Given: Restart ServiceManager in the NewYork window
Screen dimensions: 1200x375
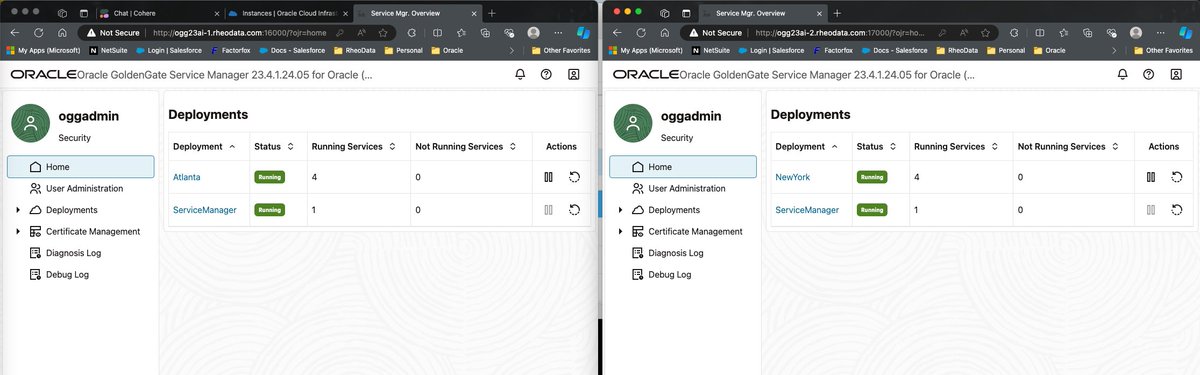Looking at the screenshot, I should [1178, 210].
